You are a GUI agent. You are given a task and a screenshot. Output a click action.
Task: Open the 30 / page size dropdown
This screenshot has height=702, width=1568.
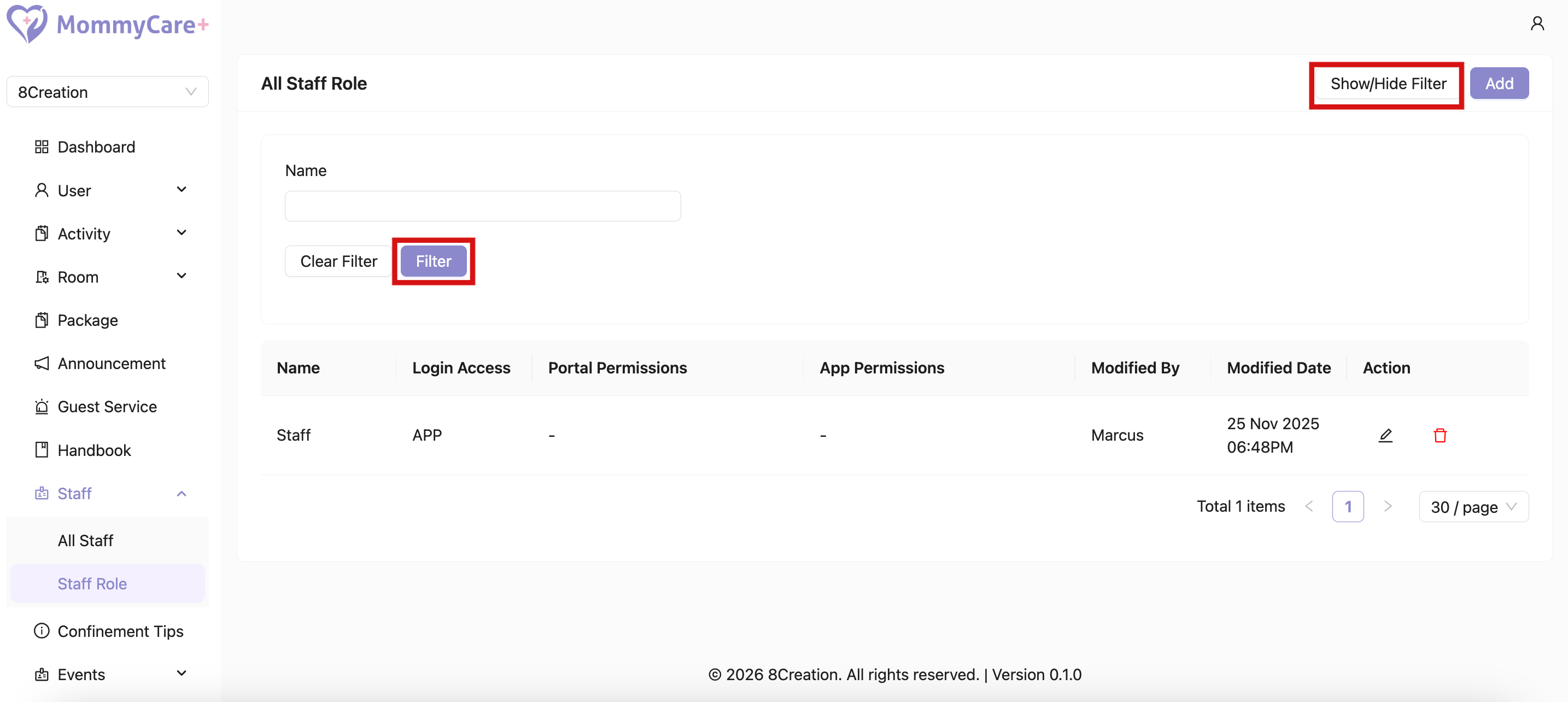click(x=1473, y=507)
